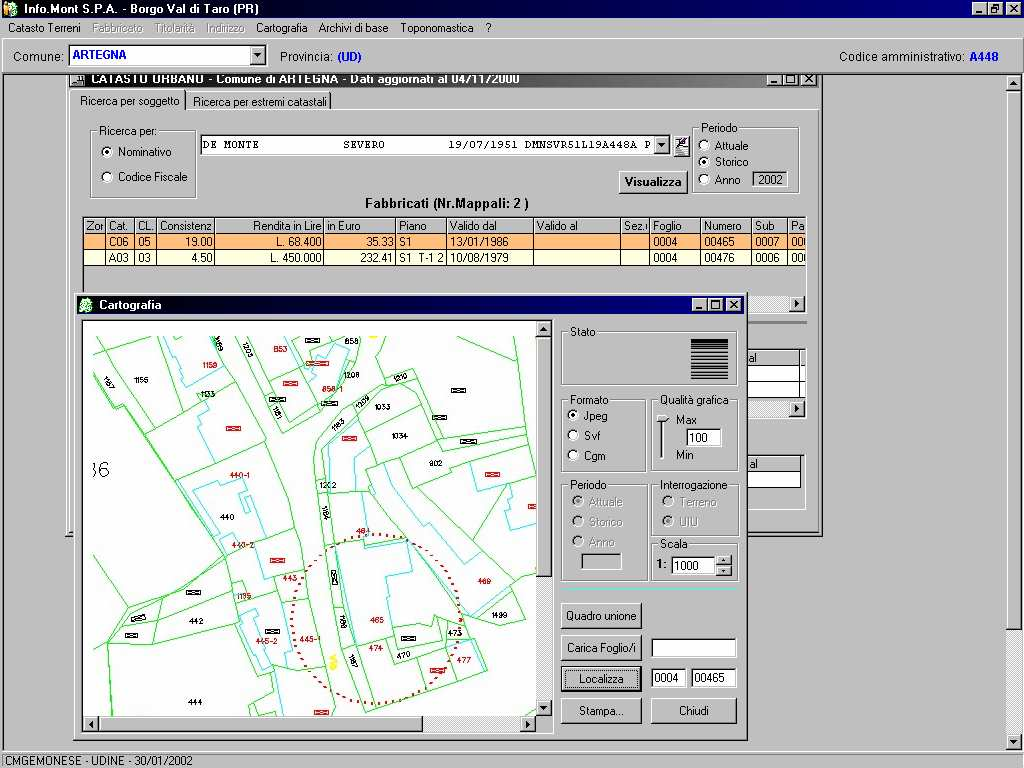Select the UIU interrogazione option
The image size is (1024, 768).
tap(667, 521)
